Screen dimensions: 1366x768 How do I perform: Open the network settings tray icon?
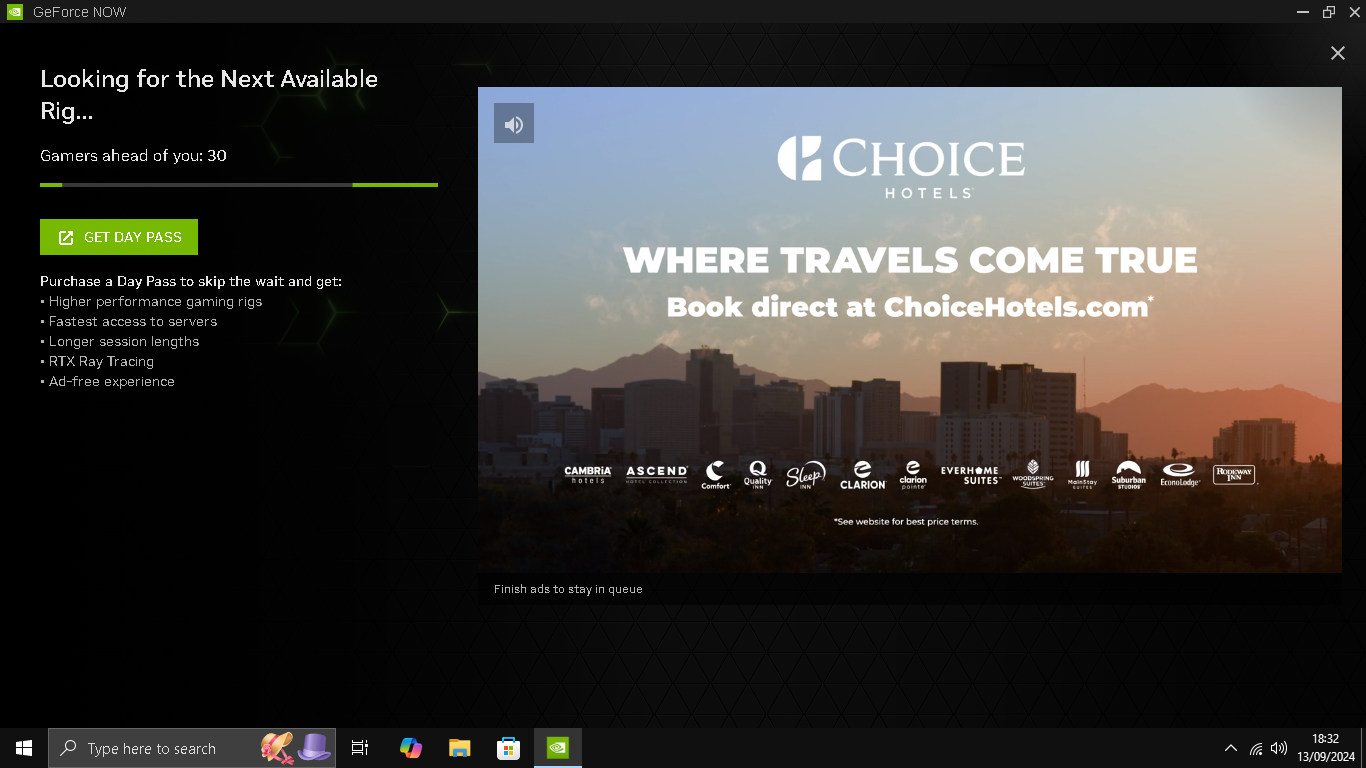click(x=1256, y=748)
